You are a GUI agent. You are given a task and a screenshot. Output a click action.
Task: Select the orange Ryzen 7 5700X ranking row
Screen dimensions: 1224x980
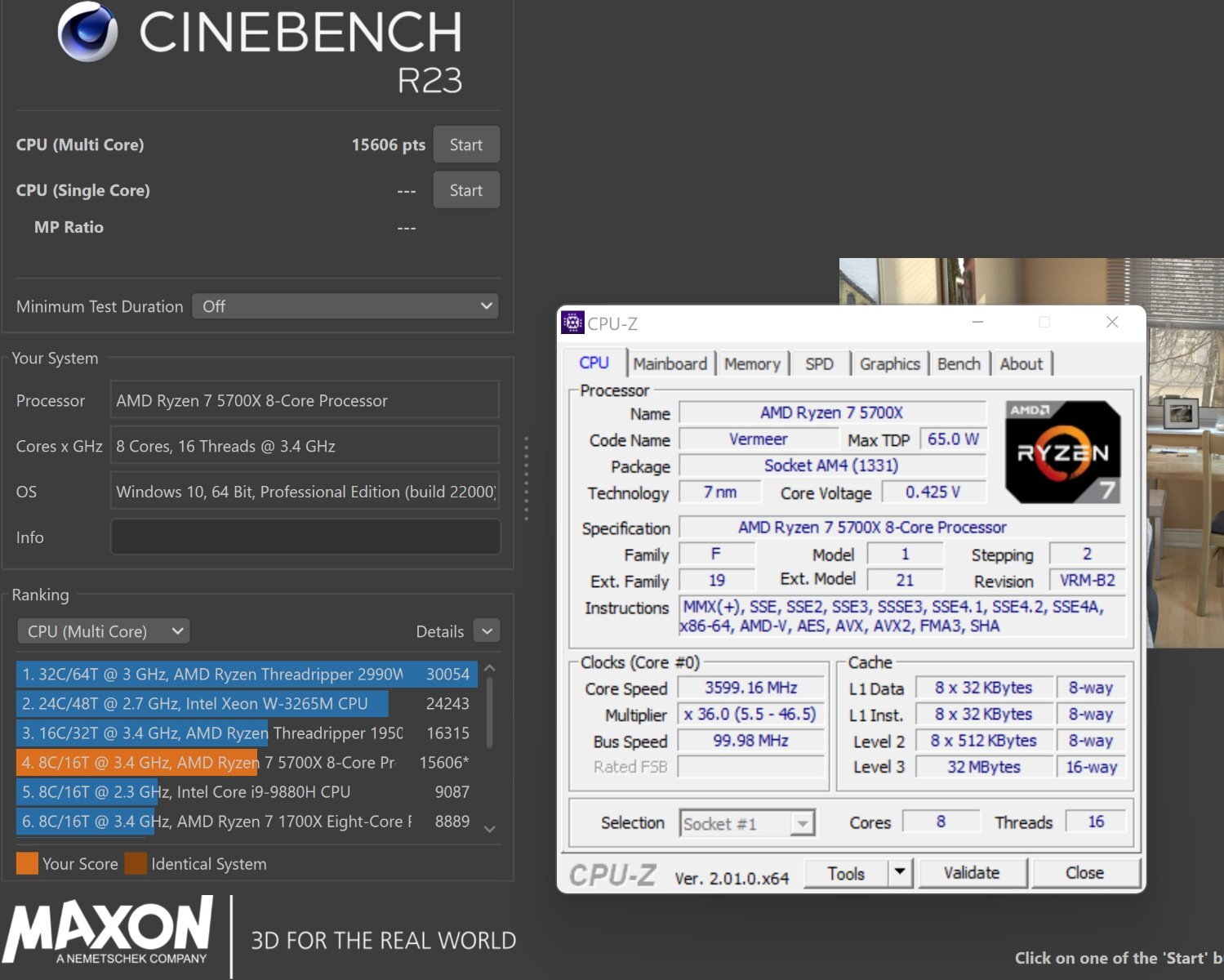[247, 762]
